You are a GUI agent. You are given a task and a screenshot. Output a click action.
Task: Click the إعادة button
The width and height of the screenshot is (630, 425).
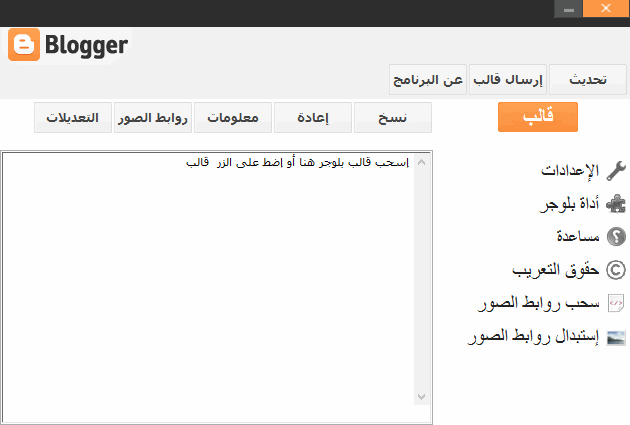[x=313, y=118]
